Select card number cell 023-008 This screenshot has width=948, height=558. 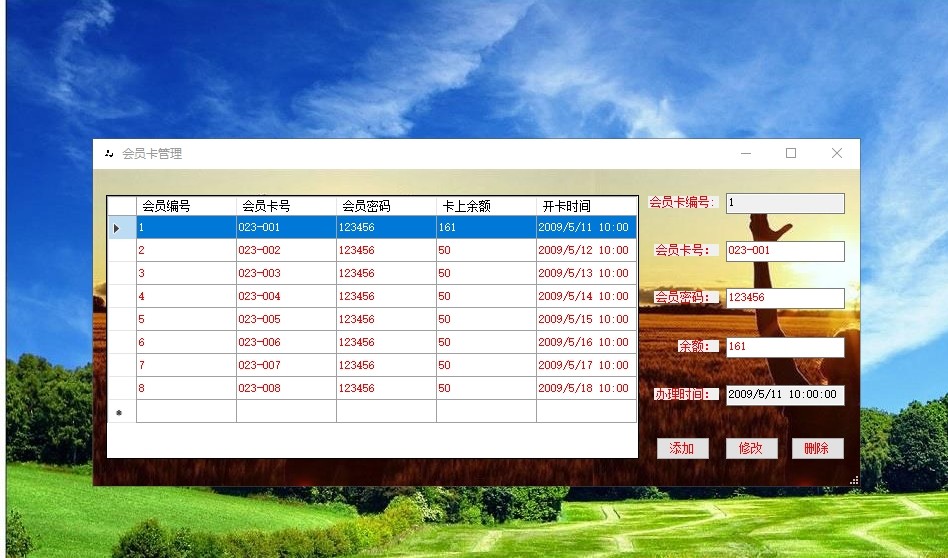tap(287, 388)
